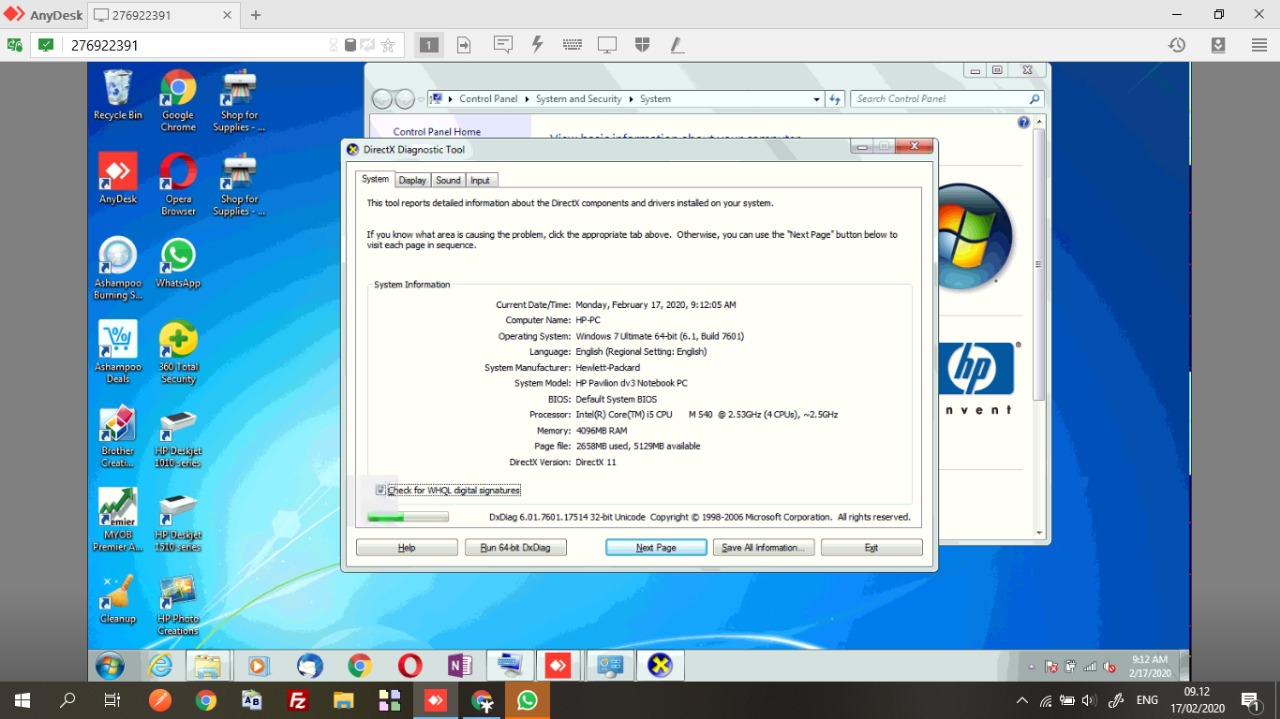The image size is (1280, 719).
Task: Open the AnyDesk keyboard settings icon
Action: tap(572, 45)
